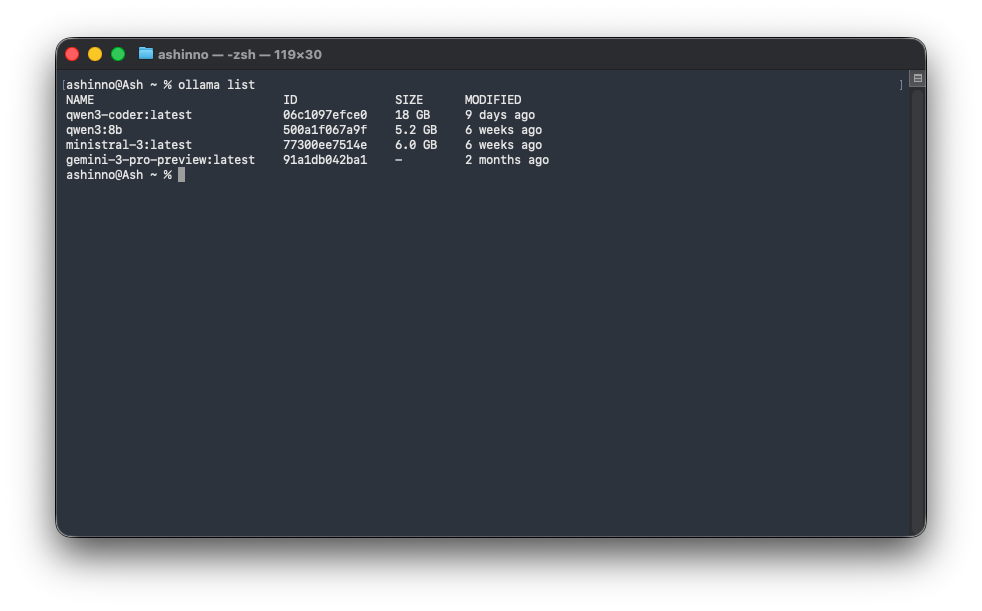Click the ID 06c1097efce0
This screenshot has width=982, height=611.
(325, 115)
